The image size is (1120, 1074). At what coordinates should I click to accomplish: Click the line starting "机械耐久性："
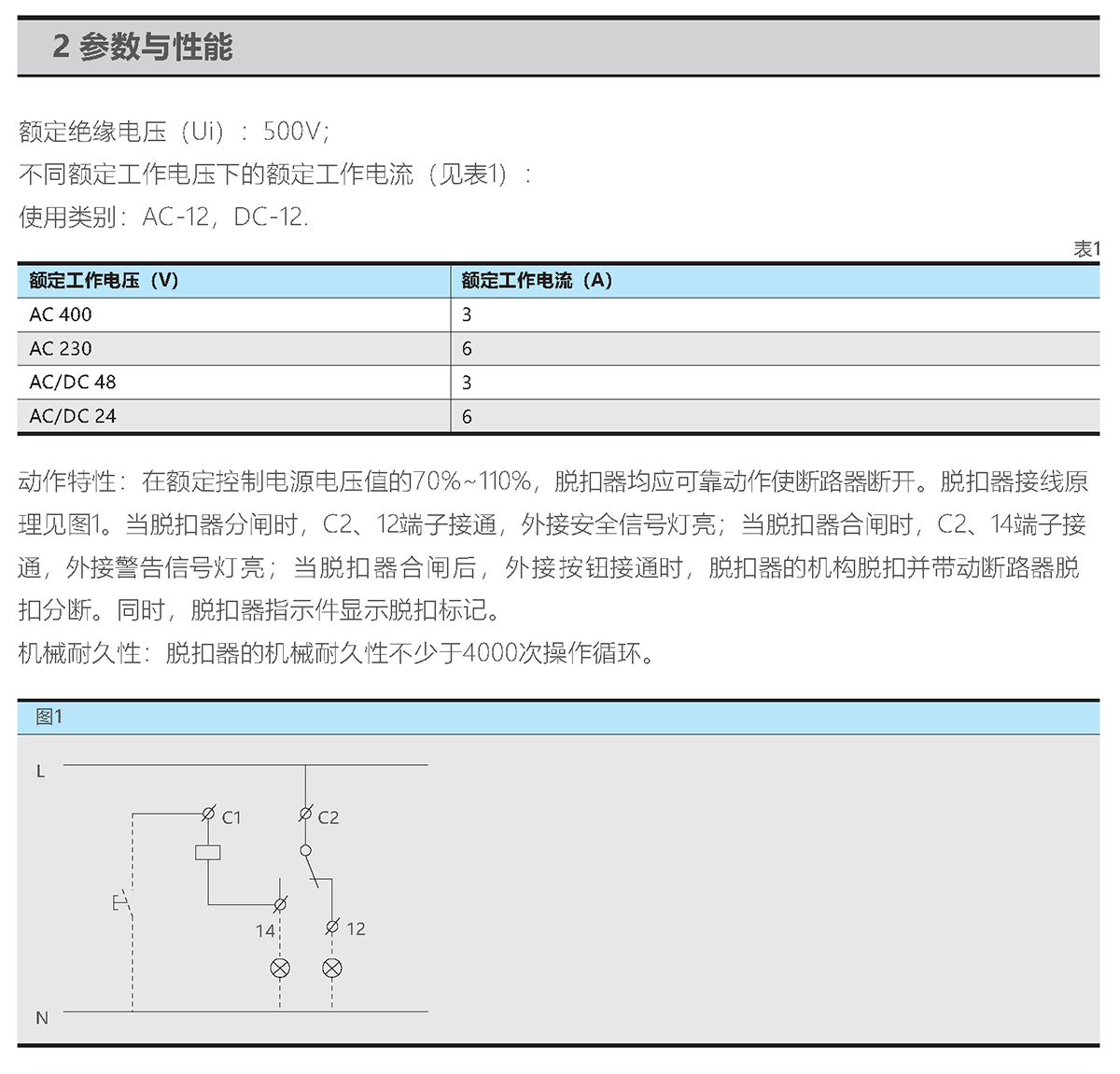coord(337,652)
